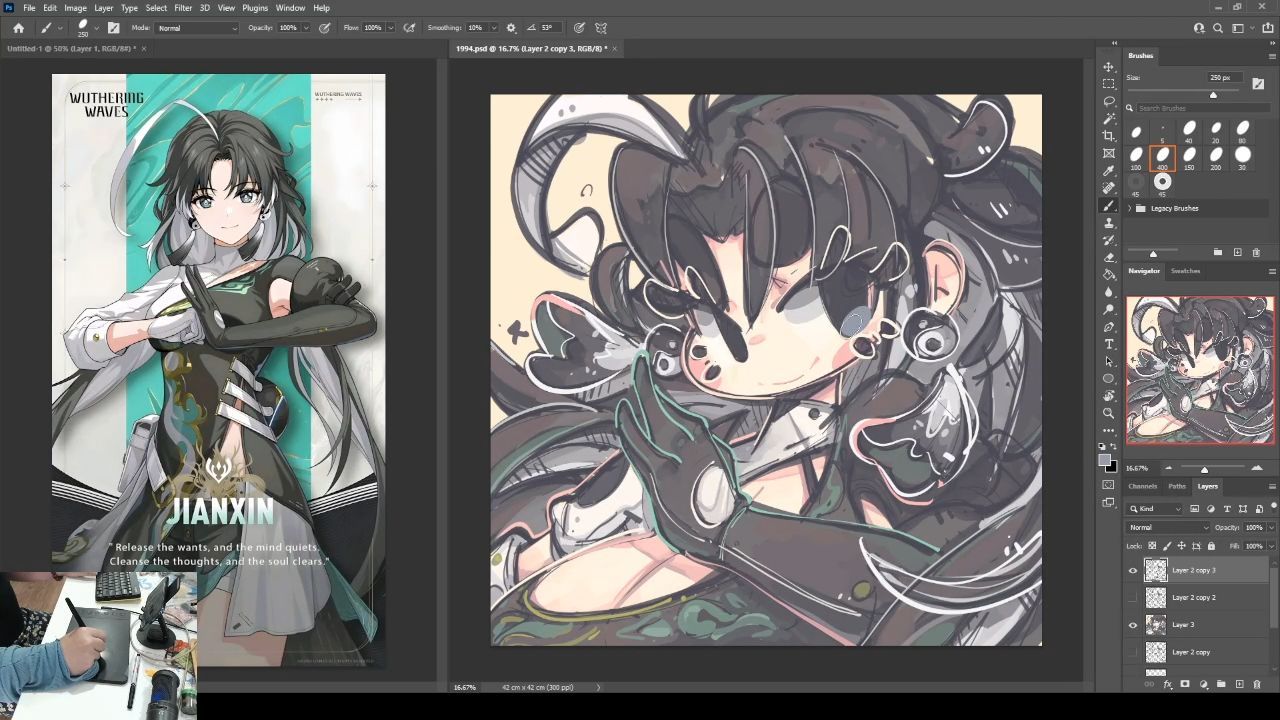The image size is (1280, 720).
Task: Select the Brush tool in the tools panel
Action: coord(1109,205)
